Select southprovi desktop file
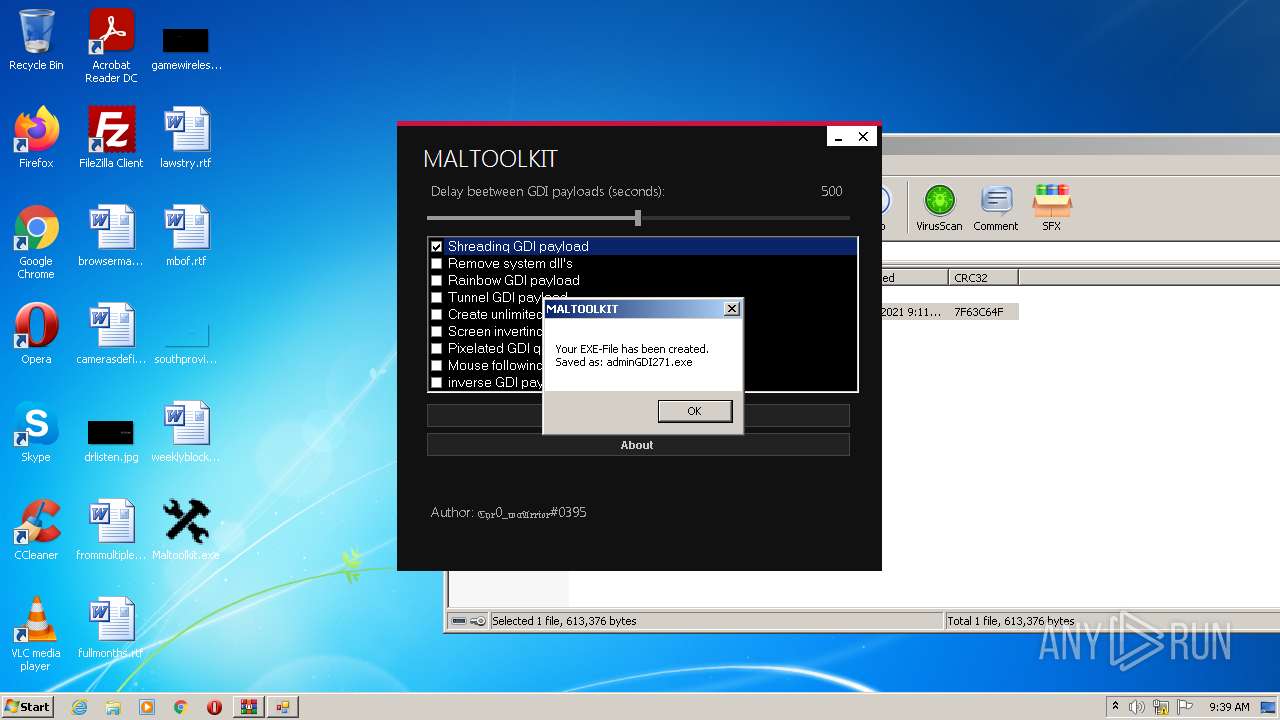The image size is (1280, 720). coord(186,340)
